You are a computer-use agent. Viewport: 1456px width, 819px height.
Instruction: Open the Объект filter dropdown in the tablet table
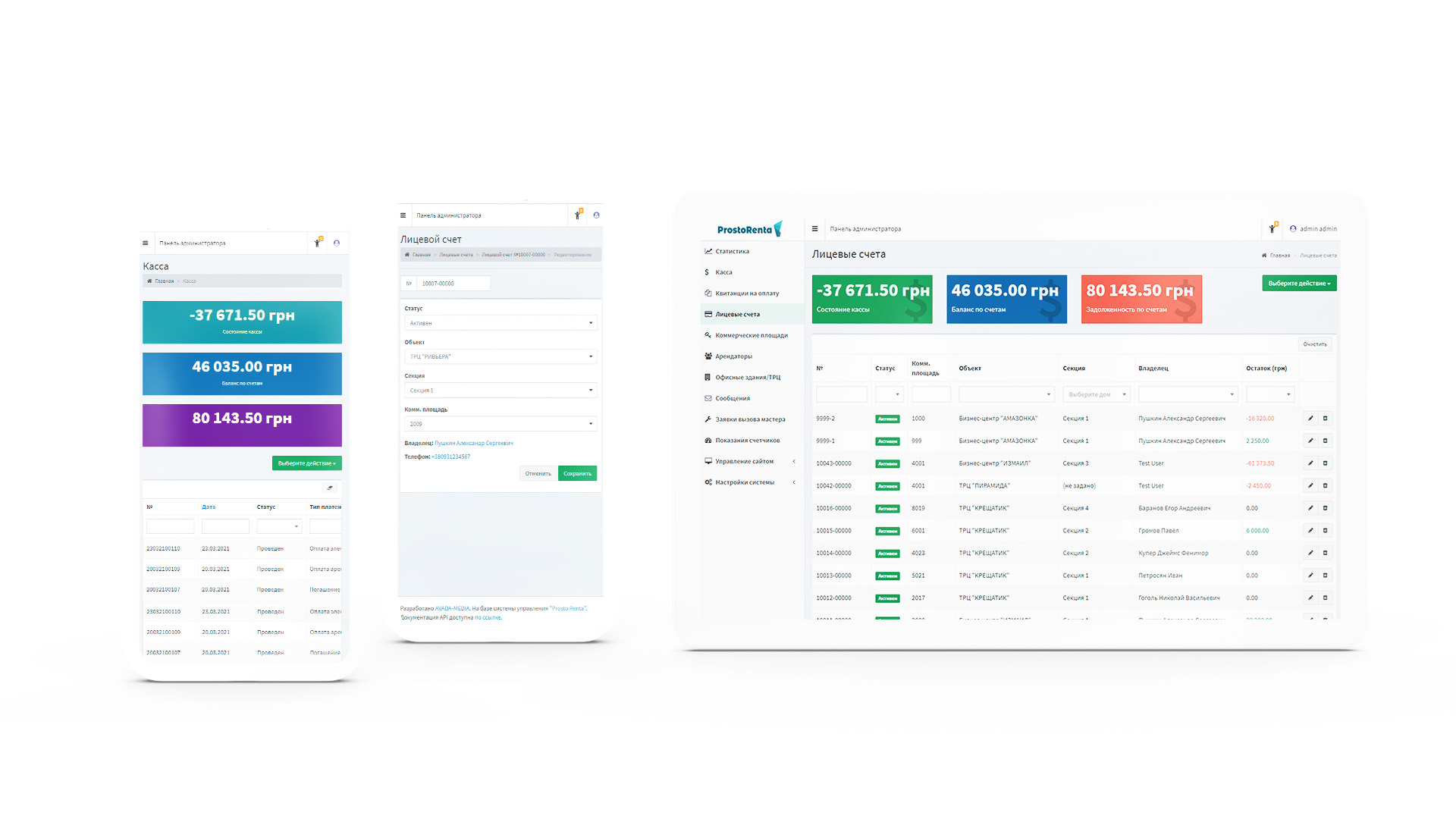(x=1006, y=394)
